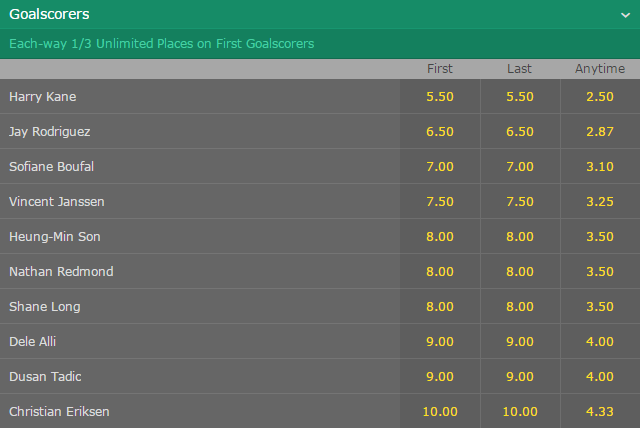Click Sofiane Boufal Anytime odds 3.10
Image resolution: width=640 pixels, height=428 pixels.
[600, 166]
